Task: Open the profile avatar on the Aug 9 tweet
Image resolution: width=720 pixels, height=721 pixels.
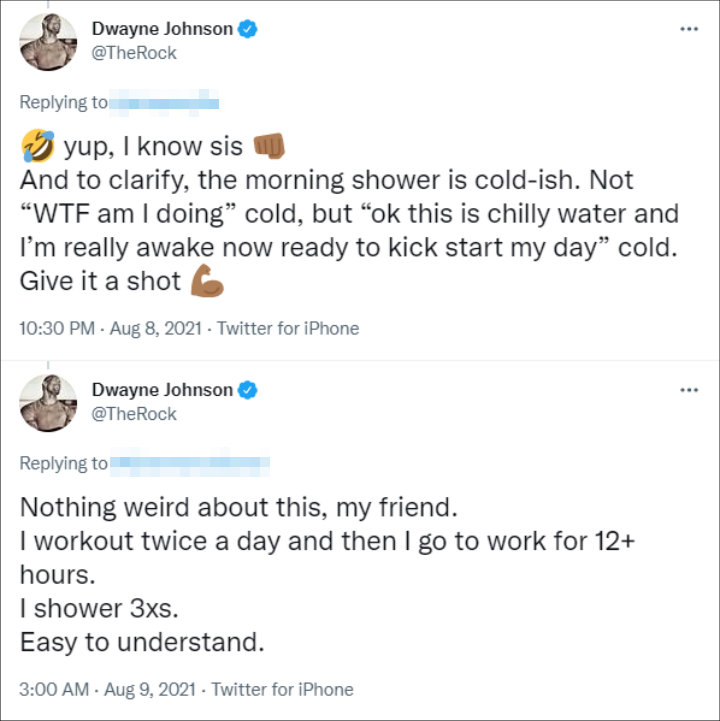Action: [50, 402]
